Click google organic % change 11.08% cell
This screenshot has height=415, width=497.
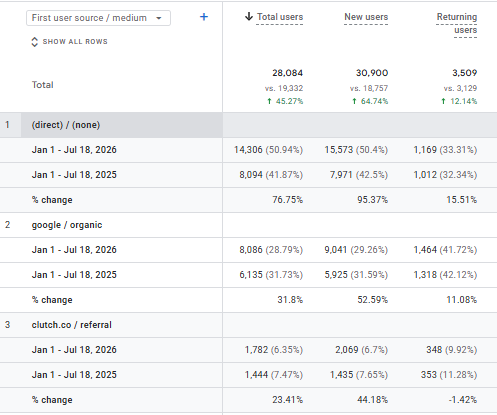click(462, 300)
